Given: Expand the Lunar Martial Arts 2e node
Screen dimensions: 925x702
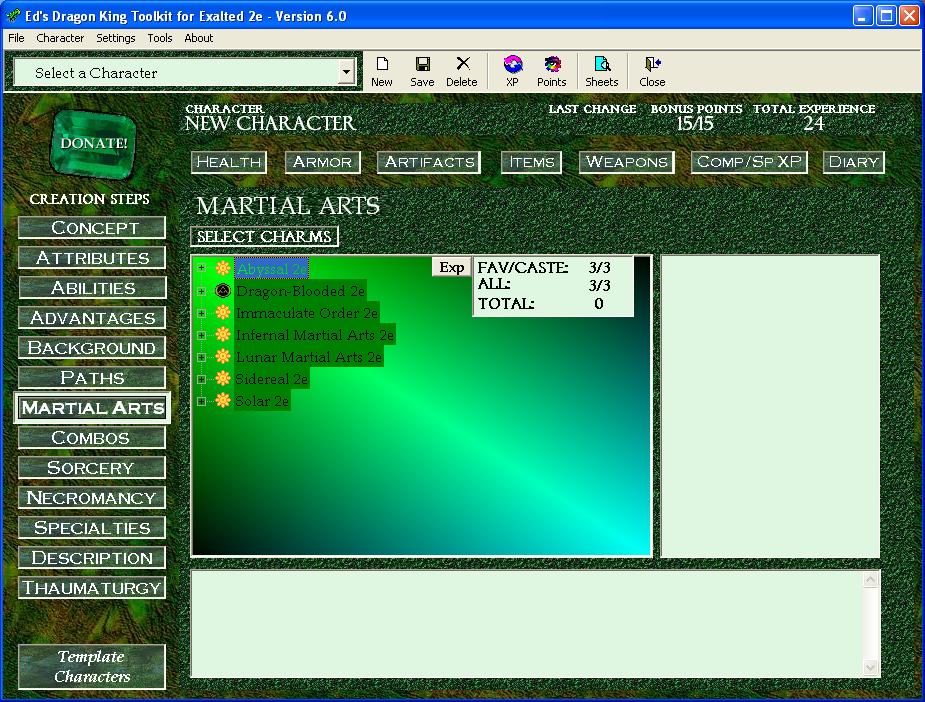Looking at the screenshot, I should [x=202, y=357].
